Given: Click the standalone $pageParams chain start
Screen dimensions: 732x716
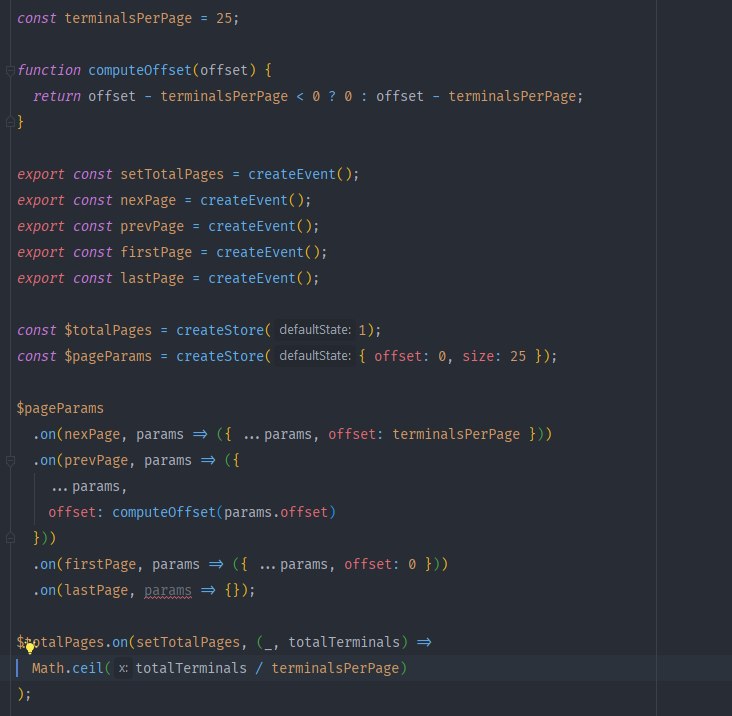Looking at the screenshot, I should pos(60,408).
